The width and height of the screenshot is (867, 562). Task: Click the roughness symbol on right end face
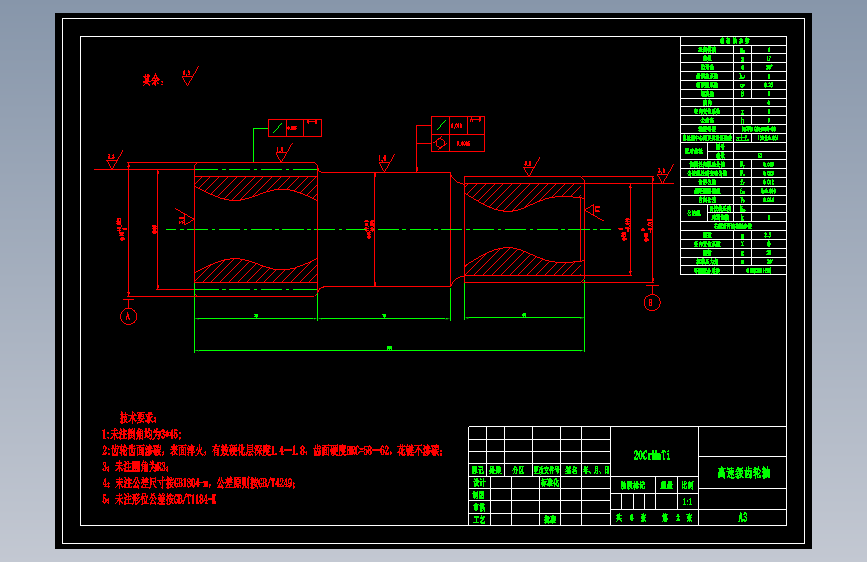click(594, 210)
